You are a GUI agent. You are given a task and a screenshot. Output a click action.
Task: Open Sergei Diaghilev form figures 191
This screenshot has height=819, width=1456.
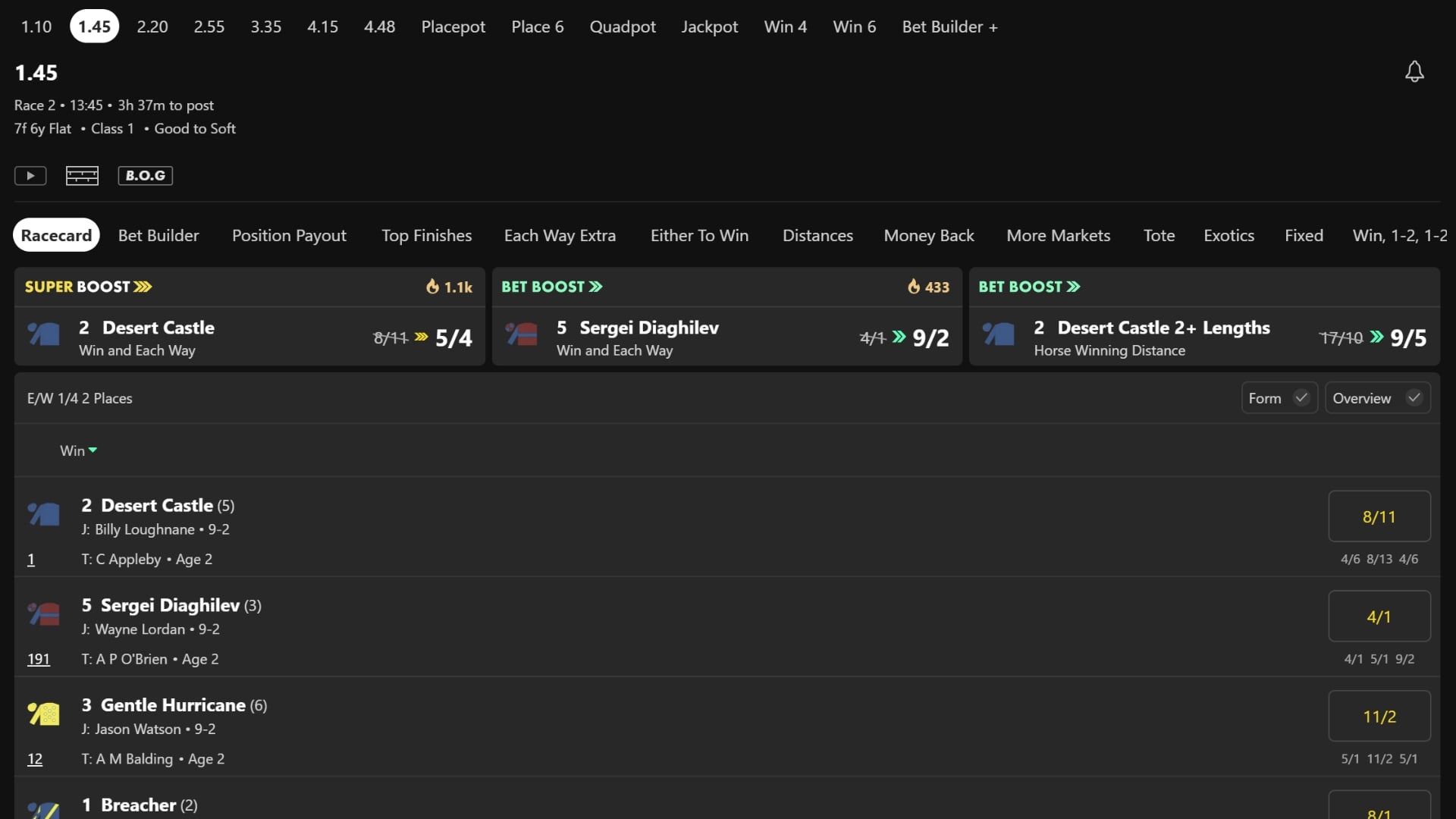pos(39,659)
